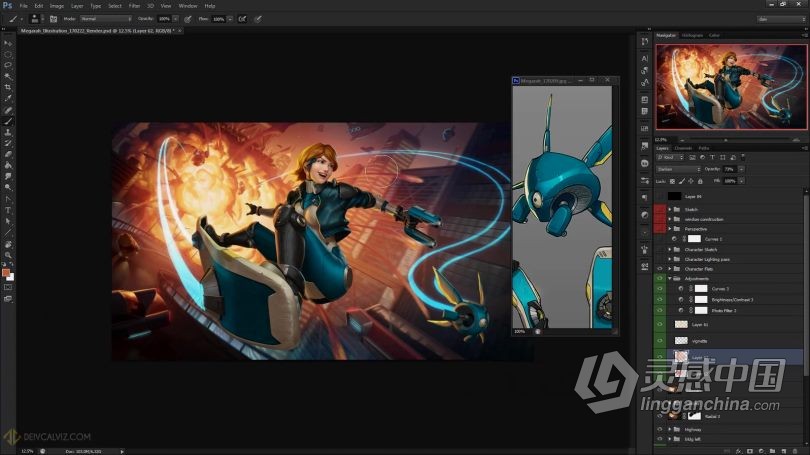Screen dimensions: 810x455
Task: Select the Eyedropper tool
Action: (x=8, y=98)
